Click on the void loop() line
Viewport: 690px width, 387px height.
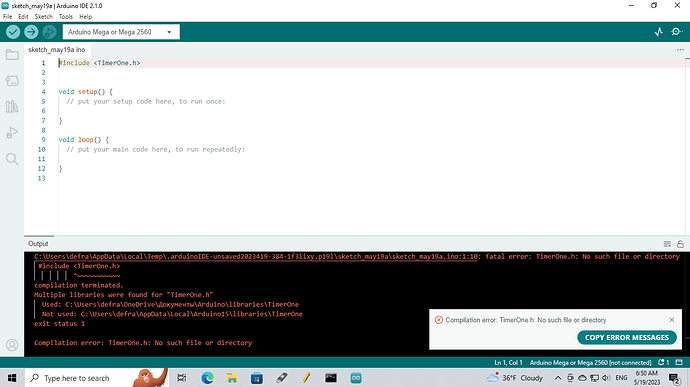tap(84, 140)
